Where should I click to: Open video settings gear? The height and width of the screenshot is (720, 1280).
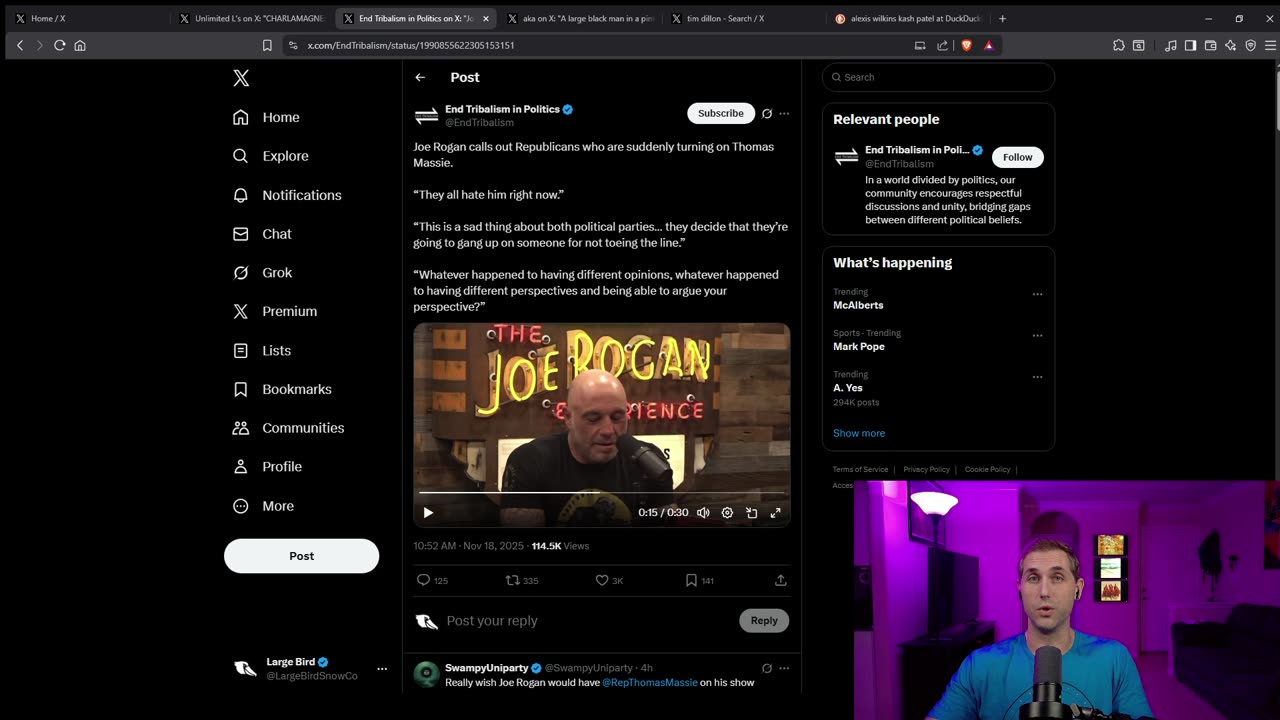point(727,512)
